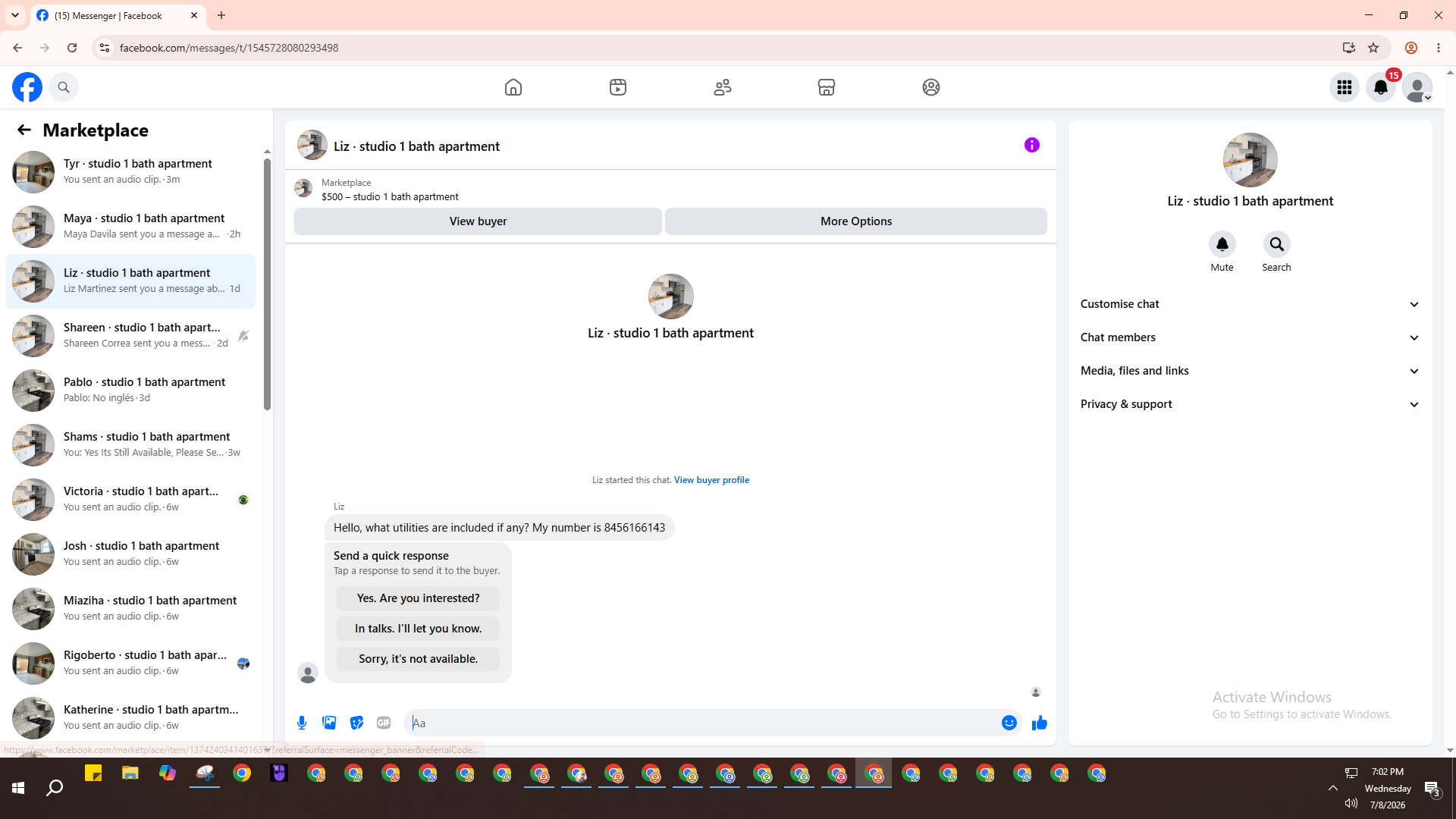Go to the Home feed icon

pos(513,87)
